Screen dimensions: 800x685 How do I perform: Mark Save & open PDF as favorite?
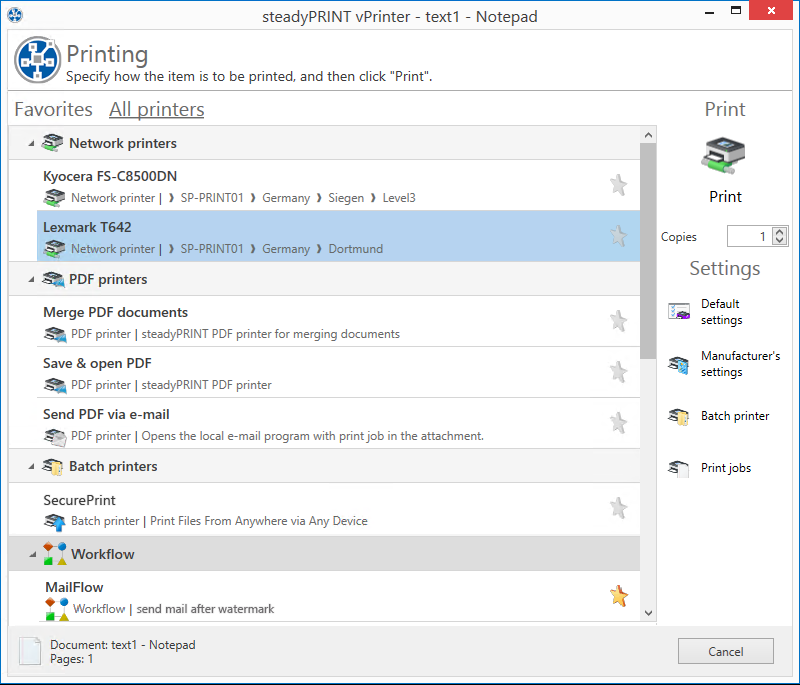[x=618, y=372]
